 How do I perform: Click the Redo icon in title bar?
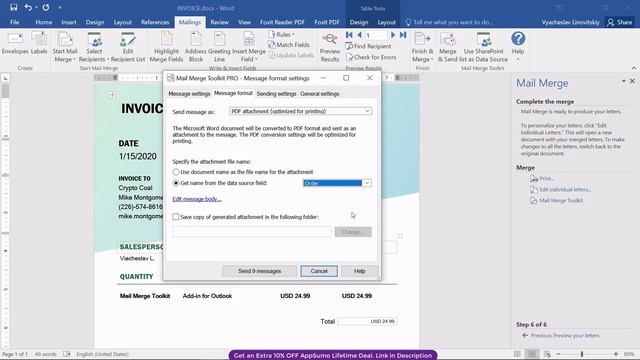click(x=46, y=7)
